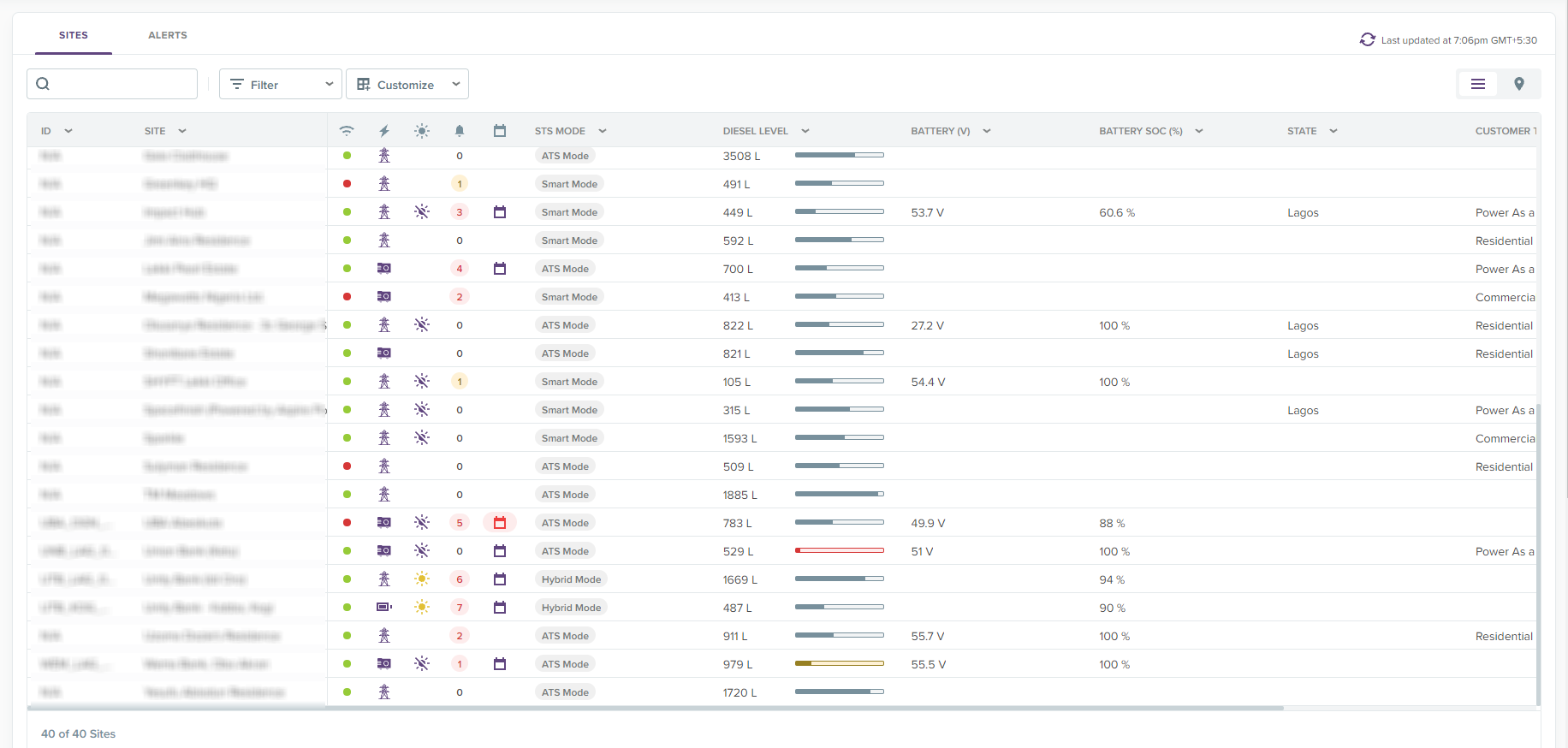This screenshot has width=1568, height=748.
Task: Click red status dot in 491 L row
Action: point(347,184)
